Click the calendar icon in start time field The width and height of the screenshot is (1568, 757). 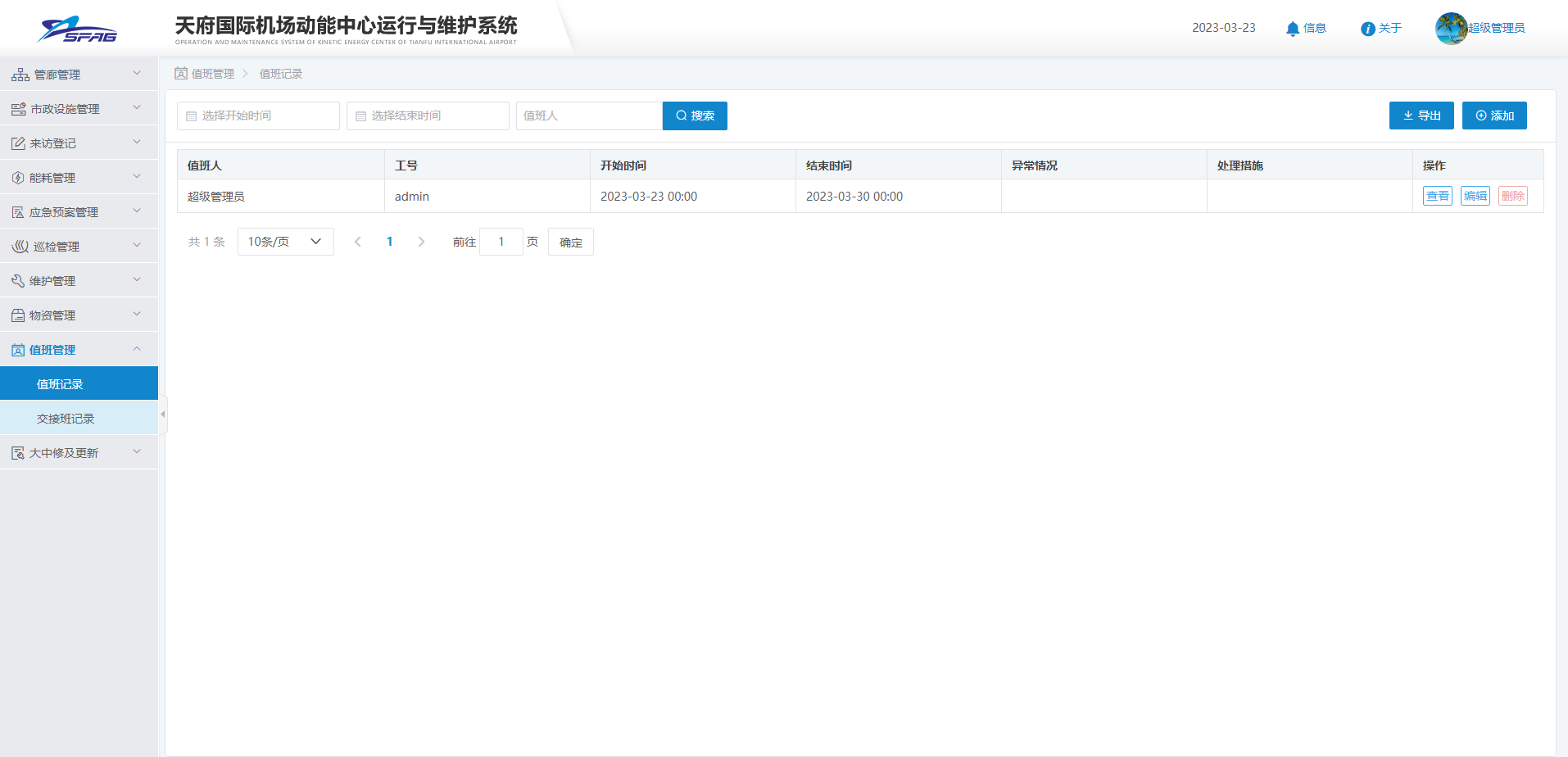coord(192,116)
